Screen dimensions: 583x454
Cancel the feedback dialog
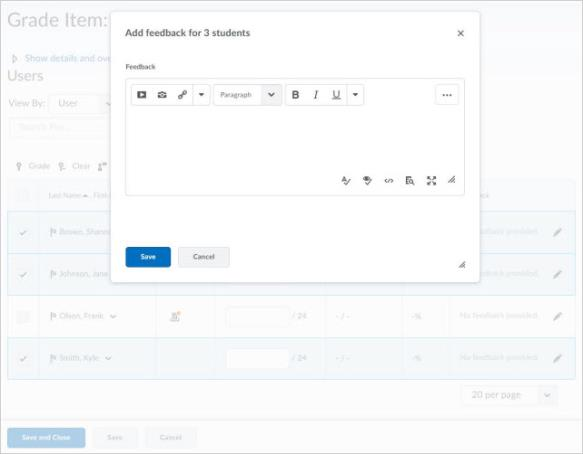pyautogui.click(x=204, y=257)
